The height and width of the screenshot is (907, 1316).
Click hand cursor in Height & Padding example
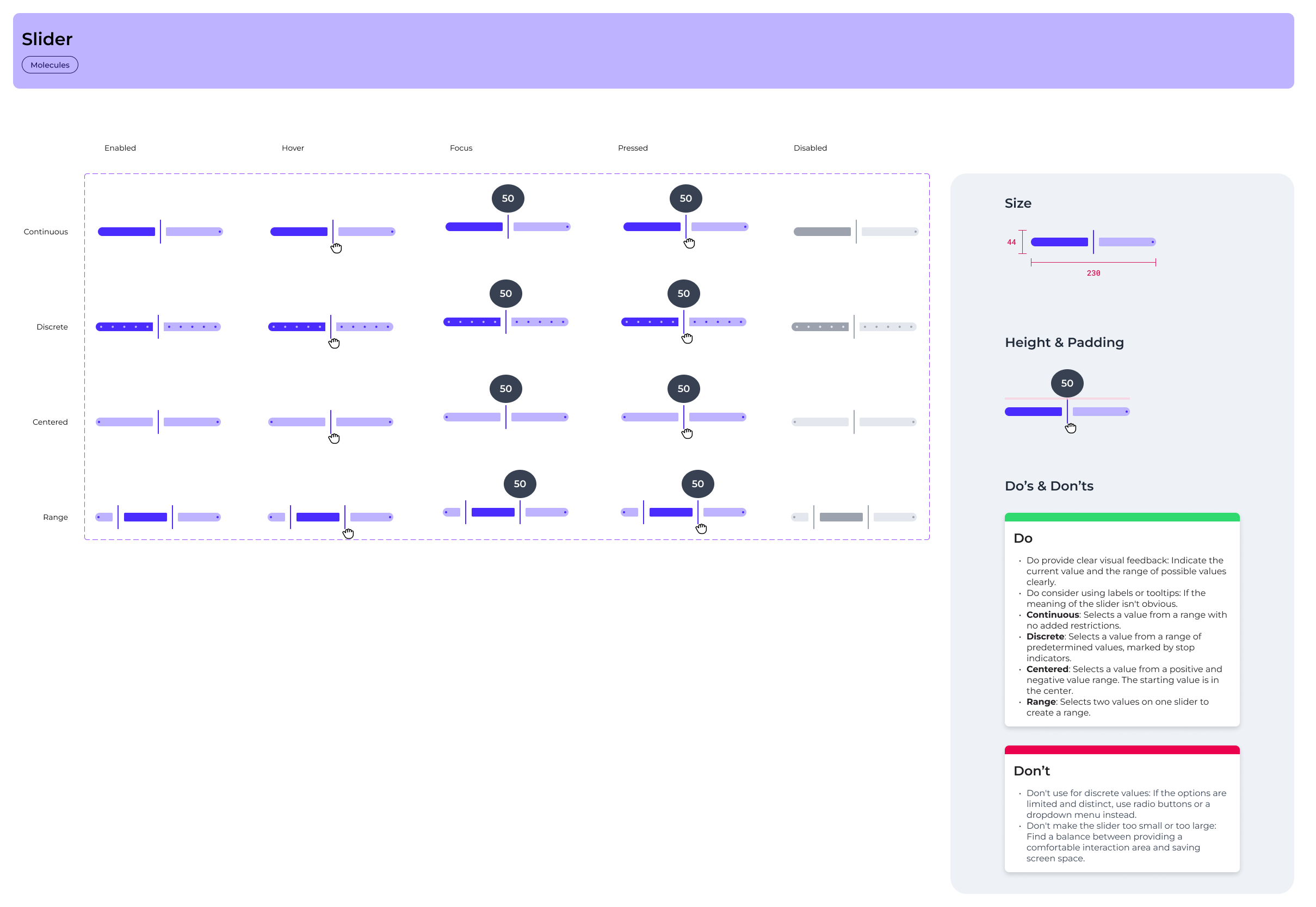(x=1071, y=428)
